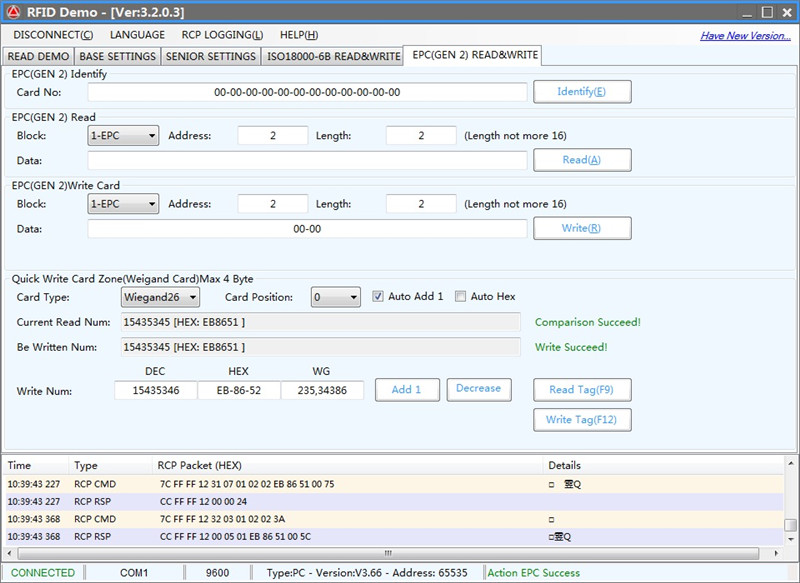The height and width of the screenshot is (583, 800).
Task: Click the CONNECTED status bar entry
Action: 43,573
